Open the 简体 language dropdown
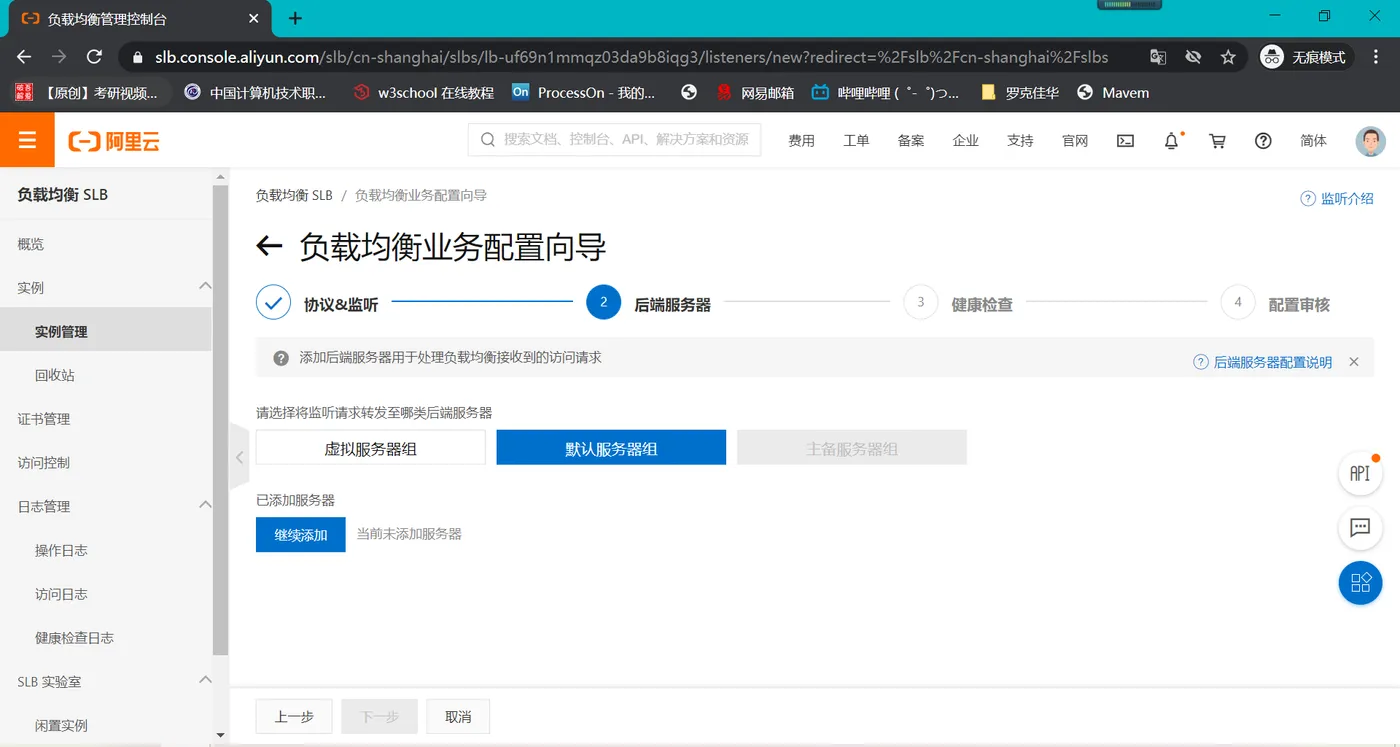This screenshot has width=1400, height=747. [x=1313, y=141]
